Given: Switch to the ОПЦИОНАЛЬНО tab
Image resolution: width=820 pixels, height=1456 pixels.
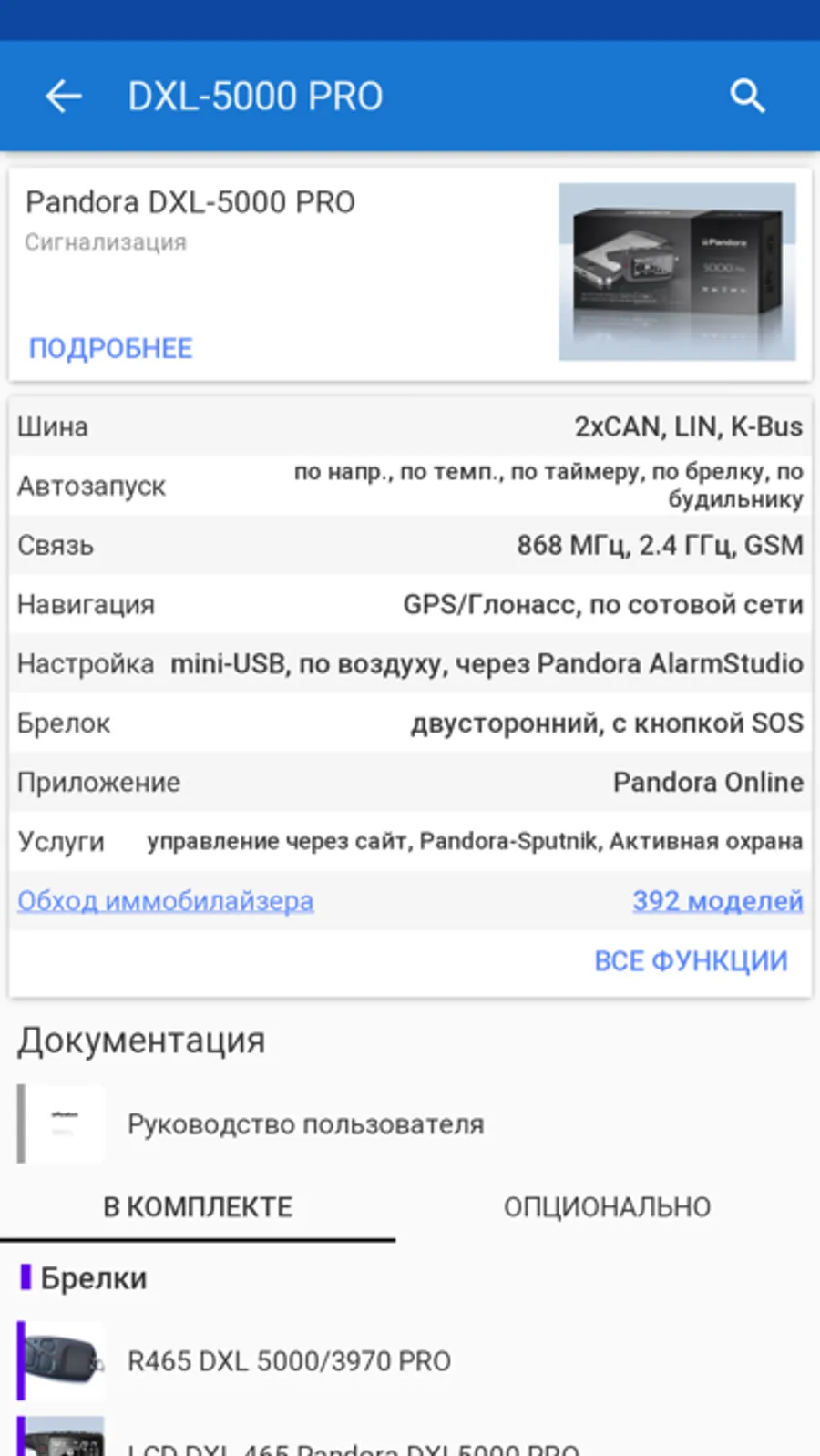Looking at the screenshot, I should pos(608,1206).
